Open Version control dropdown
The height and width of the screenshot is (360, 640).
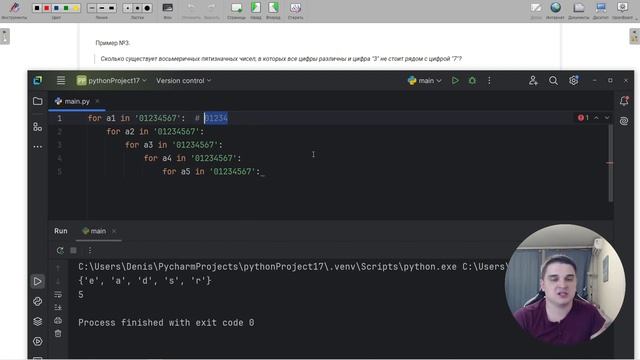click(183, 80)
